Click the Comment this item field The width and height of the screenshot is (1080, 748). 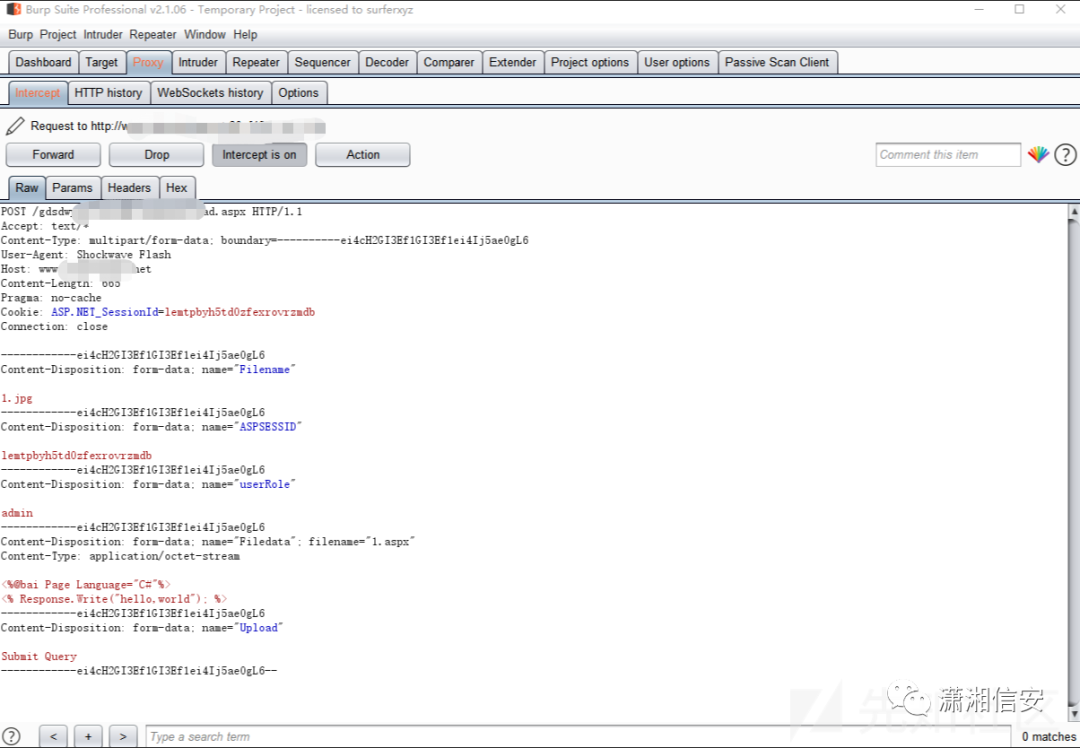pyautogui.click(x=948, y=155)
